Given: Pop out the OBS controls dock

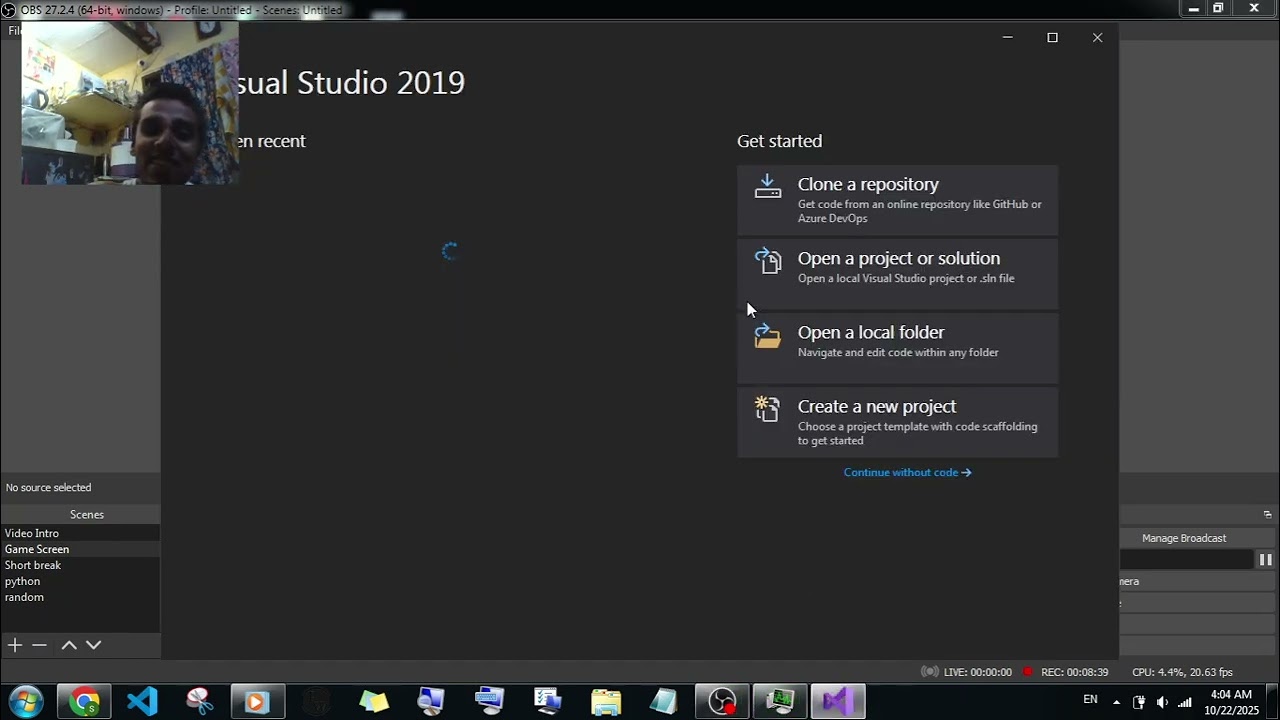Looking at the screenshot, I should pos(1267,514).
